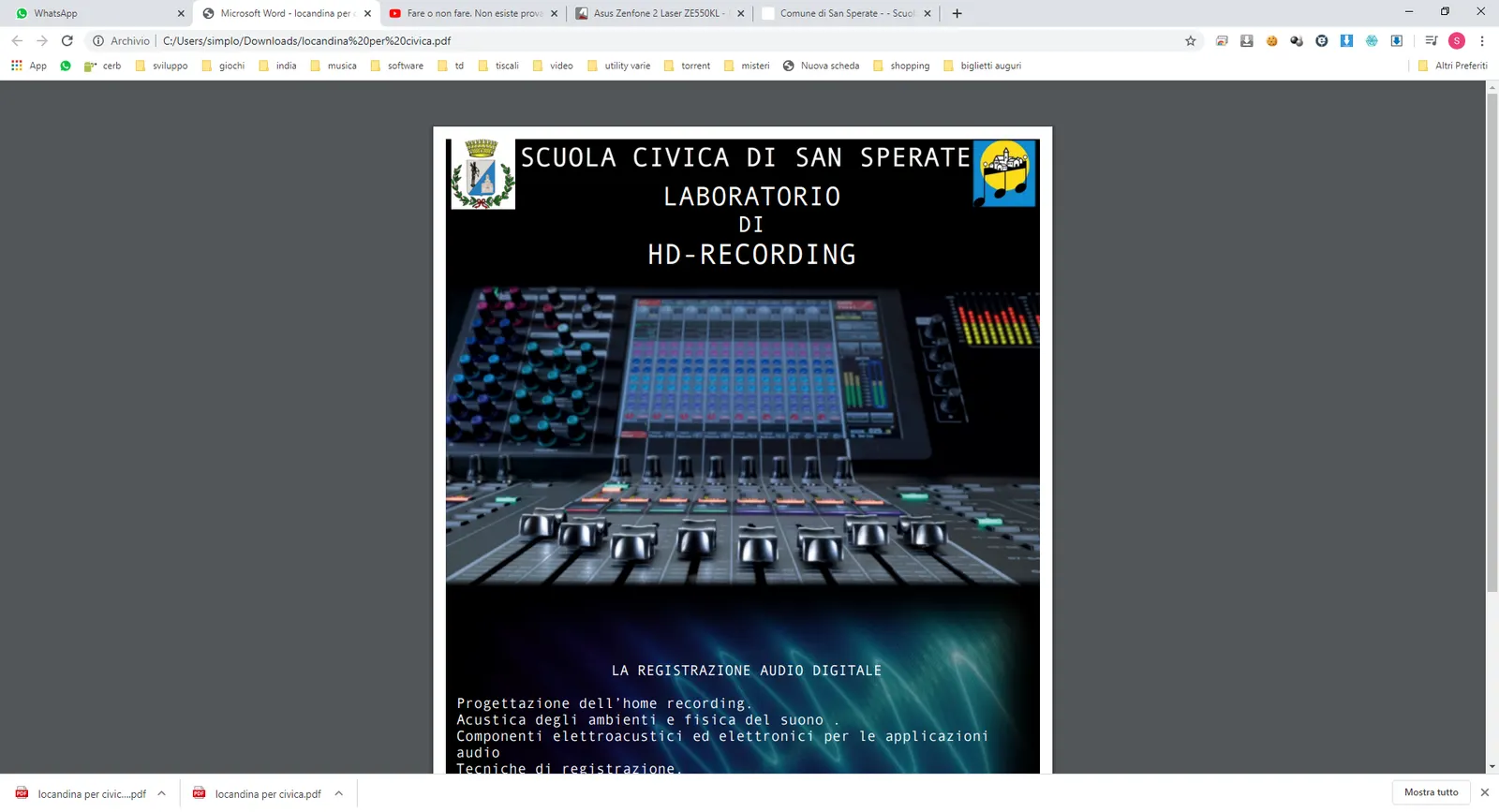Screen dimensions: 1499x812
Task: Click the scrollbar down arrow
Action: pyautogui.click(x=1492, y=767)
